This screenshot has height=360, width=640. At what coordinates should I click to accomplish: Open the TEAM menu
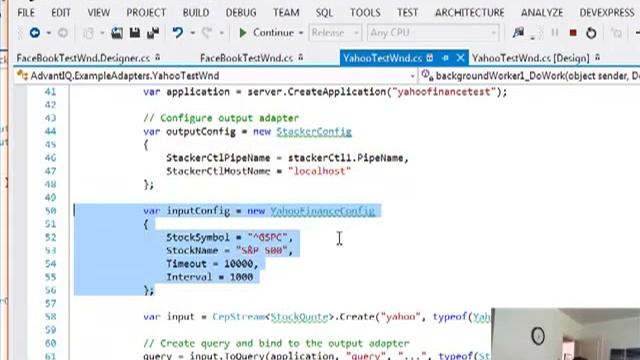pyautogui.click(x=286, y=13)
